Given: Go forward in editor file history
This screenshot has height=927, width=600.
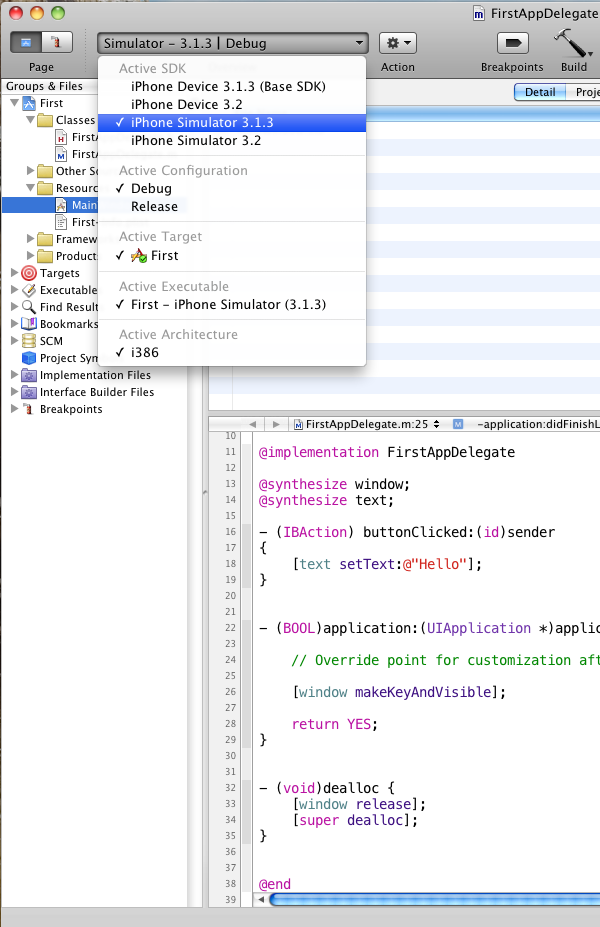Looking at the screenshot, I should pyautogui.click(x=275, y=424).
